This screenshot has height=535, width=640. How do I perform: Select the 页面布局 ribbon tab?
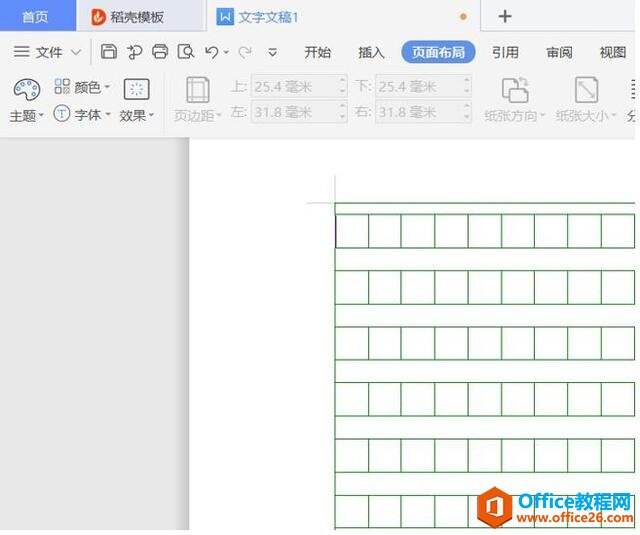pyautogui.click(x=438, y=52)
